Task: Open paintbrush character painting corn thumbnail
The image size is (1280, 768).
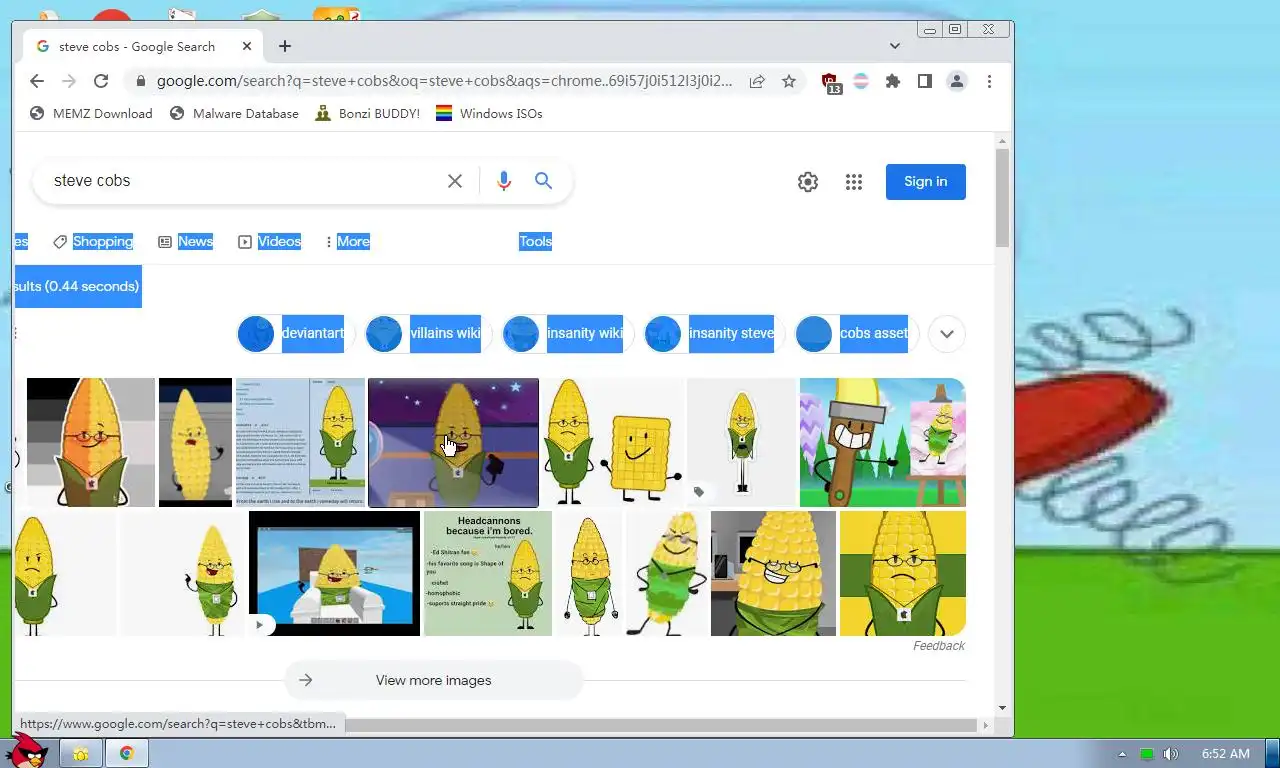Action: pyautogui.click(x=883, y=442)
